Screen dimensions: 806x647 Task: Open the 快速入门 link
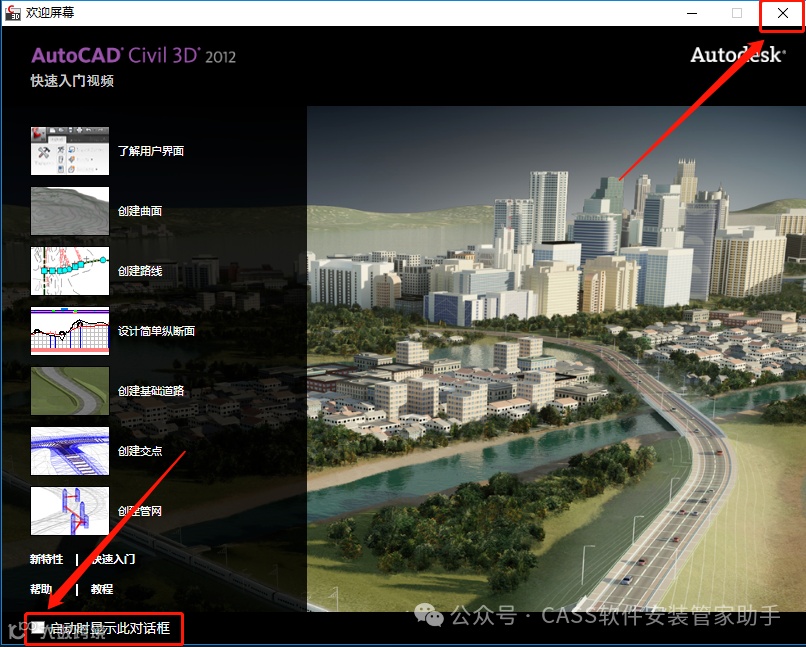(113, 559)
